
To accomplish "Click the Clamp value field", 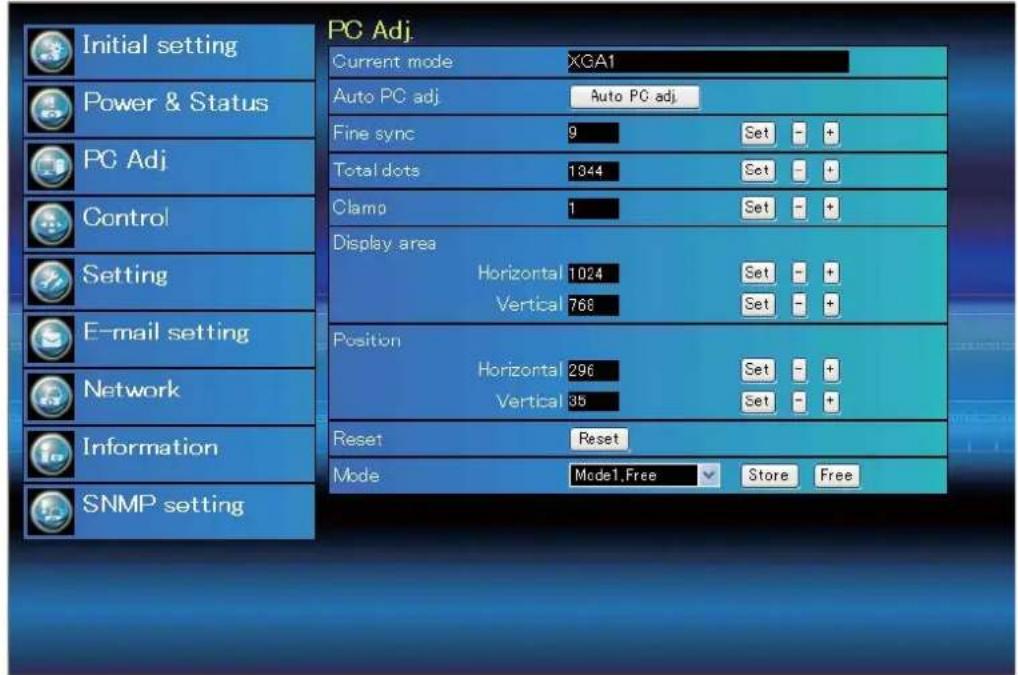I will (x=593, y=208).
